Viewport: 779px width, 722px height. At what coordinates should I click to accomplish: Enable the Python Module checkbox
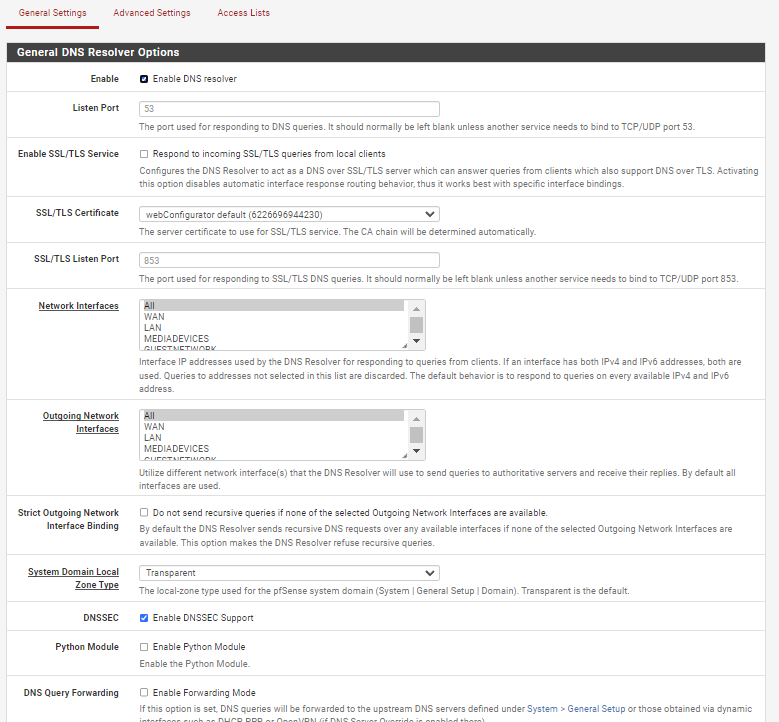144,647
